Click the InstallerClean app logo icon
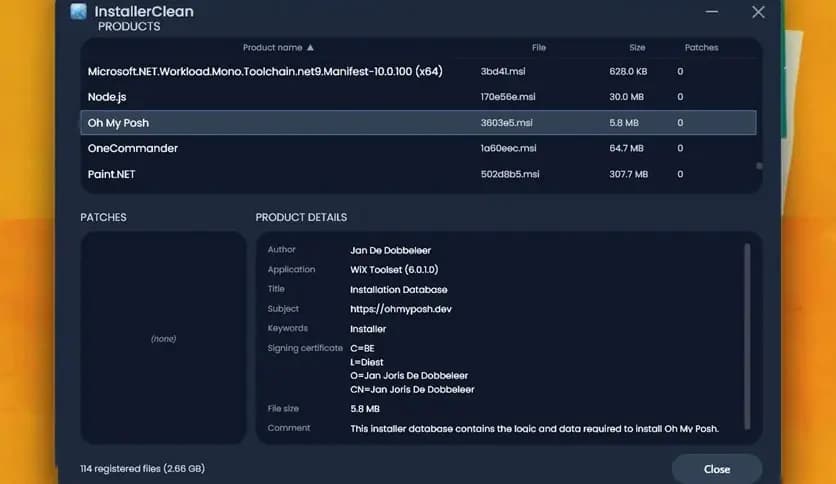The image size is (836, 484). coord(78,11)
